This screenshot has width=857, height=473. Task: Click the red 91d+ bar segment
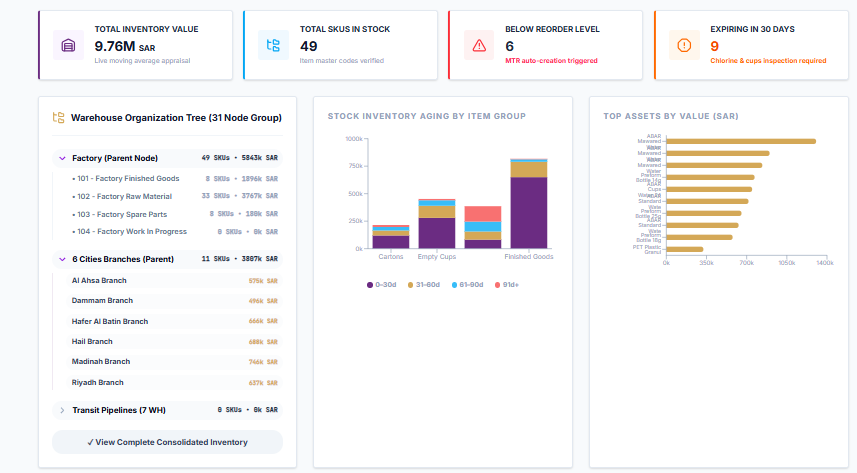coord(483,214)
